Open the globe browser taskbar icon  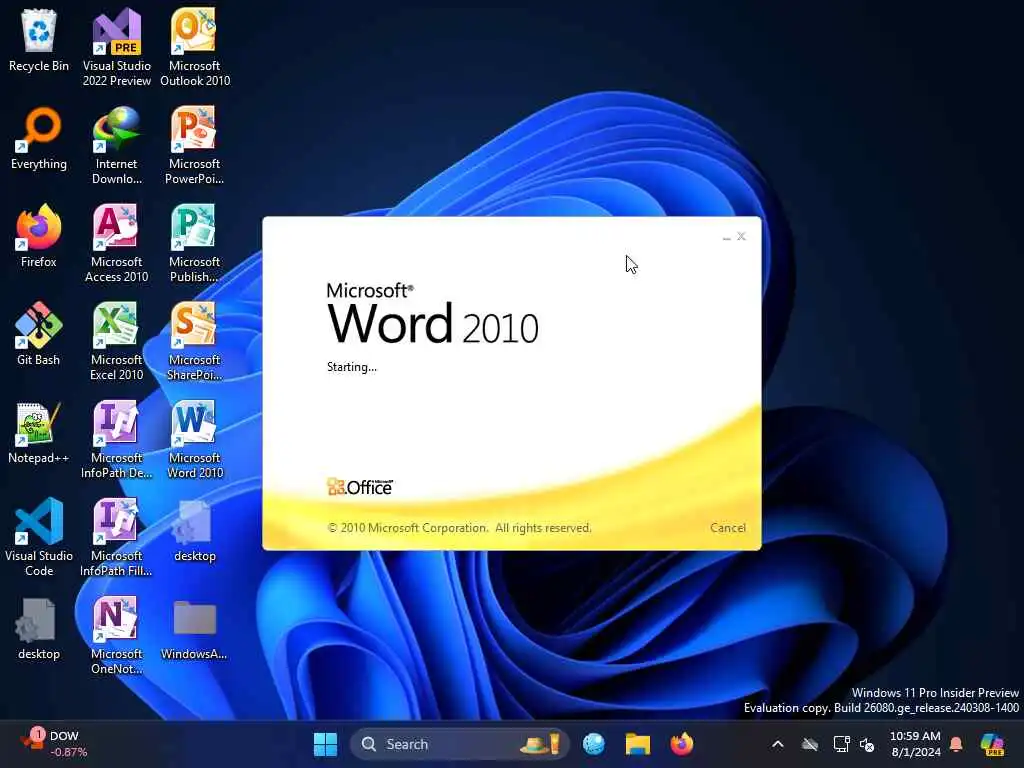point(594,744)
